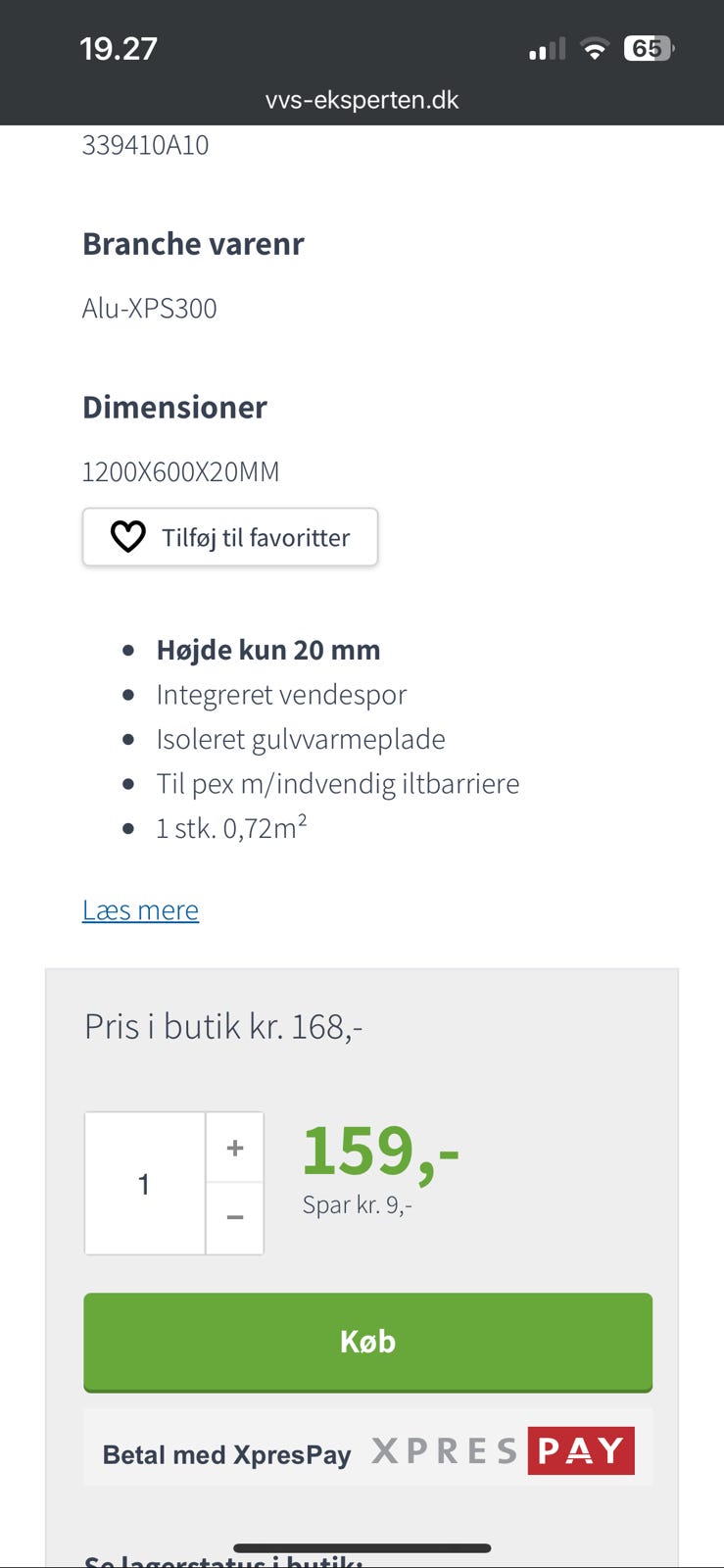Decrease quantity with the minus button
Viewport: 724px width, 1568px height.
pyautogui.click(x=235, y=1218)
